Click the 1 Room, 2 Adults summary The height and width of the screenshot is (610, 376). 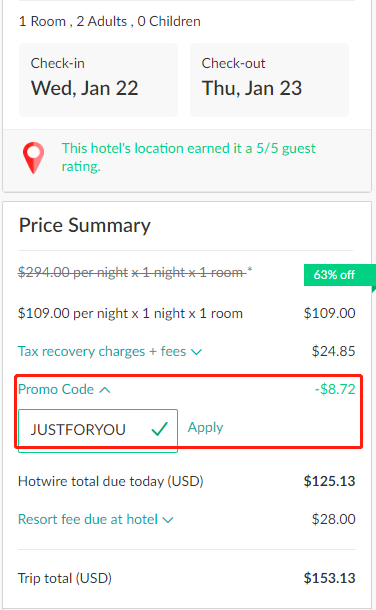pos(110,21)
